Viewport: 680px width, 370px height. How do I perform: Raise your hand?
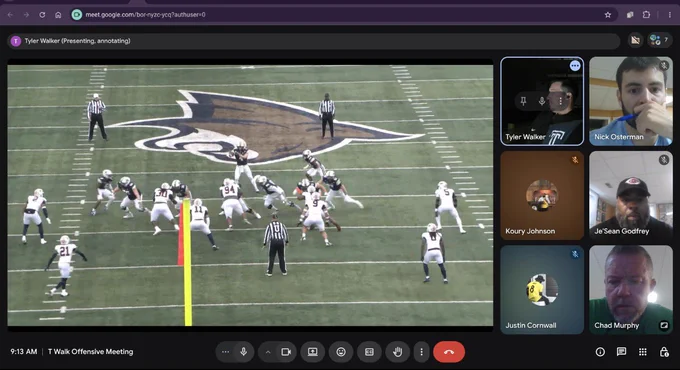(x=397, y=352)
